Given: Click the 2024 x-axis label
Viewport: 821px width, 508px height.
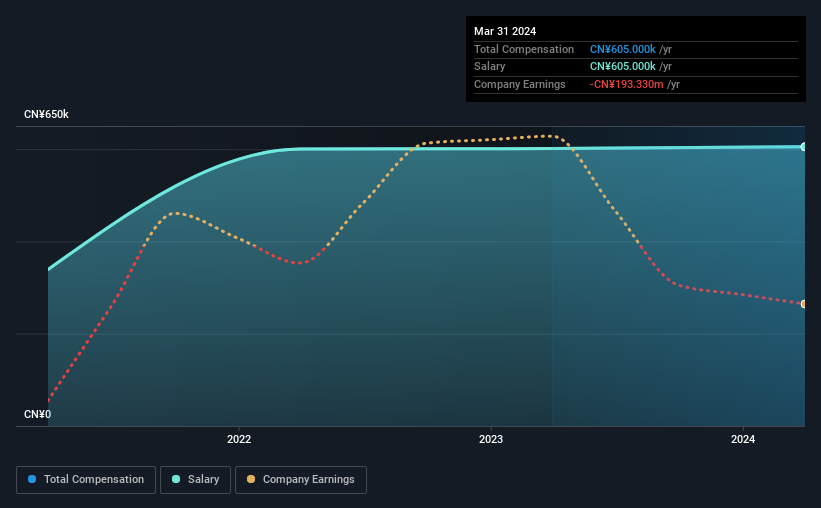Looking at the screenshot, I should click(743, 439).
